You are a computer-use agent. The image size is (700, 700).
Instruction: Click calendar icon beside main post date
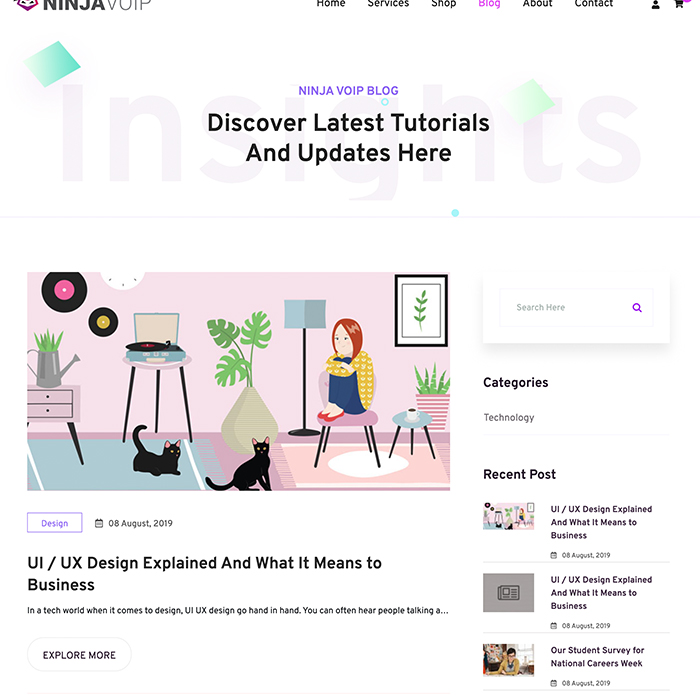99,523
